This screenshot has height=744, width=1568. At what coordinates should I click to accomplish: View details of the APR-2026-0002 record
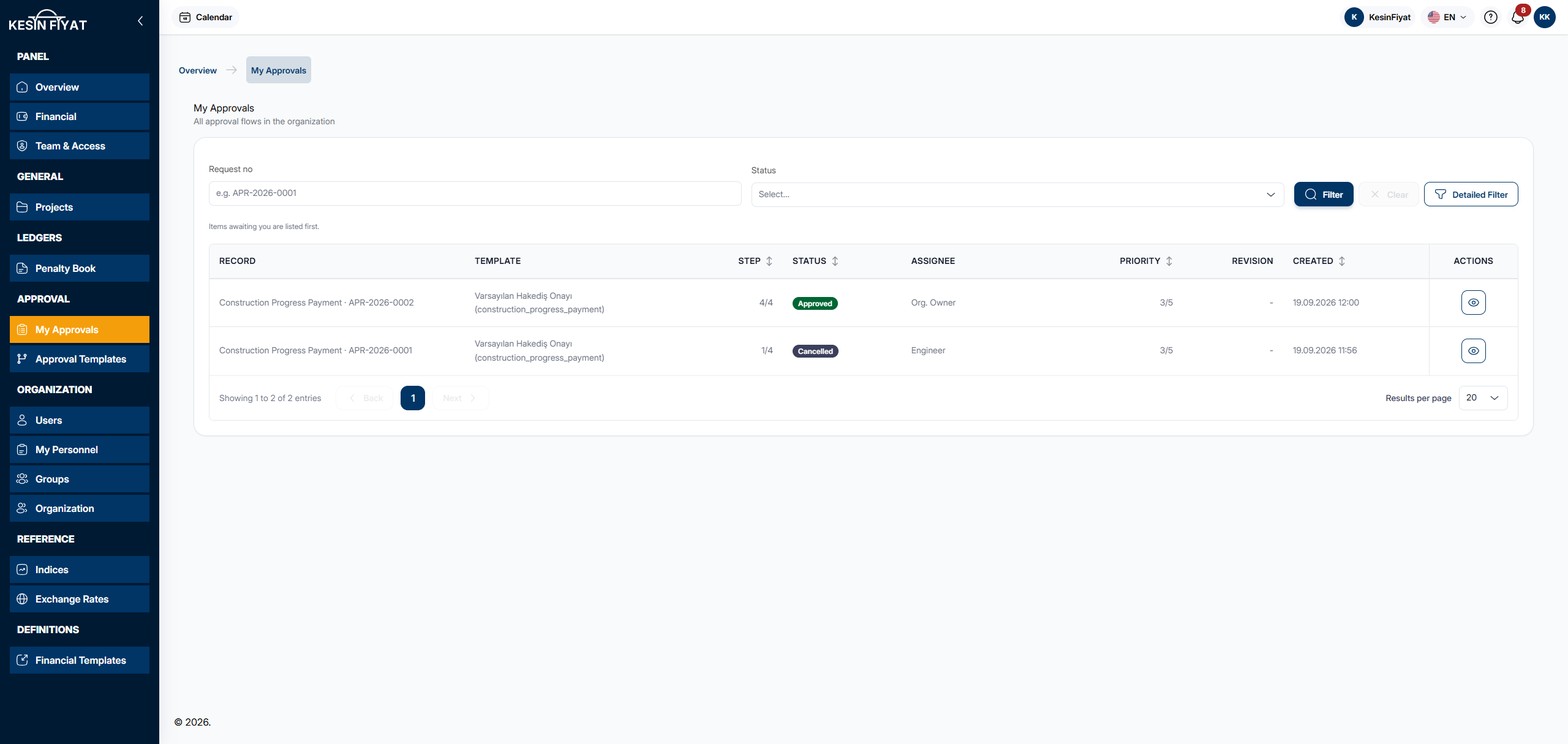pyautogui.click(x=1473, y=302)
